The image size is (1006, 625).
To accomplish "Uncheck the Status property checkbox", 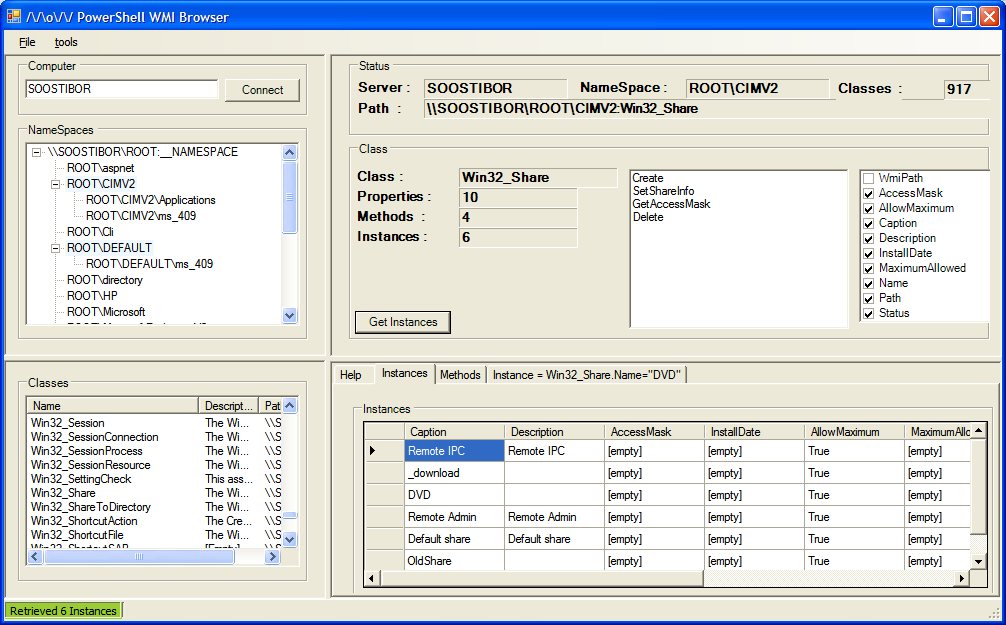I will tap(868, 313).
